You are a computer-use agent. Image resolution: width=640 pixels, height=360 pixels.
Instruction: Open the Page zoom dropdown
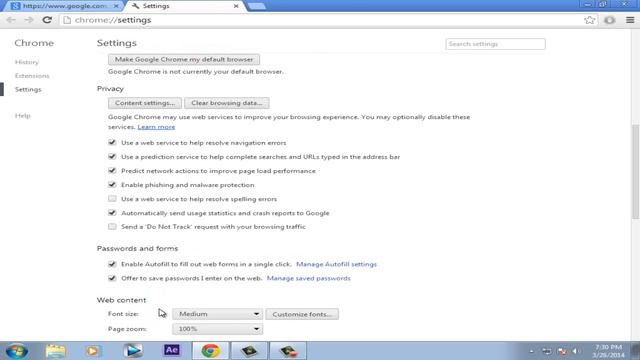218,329
